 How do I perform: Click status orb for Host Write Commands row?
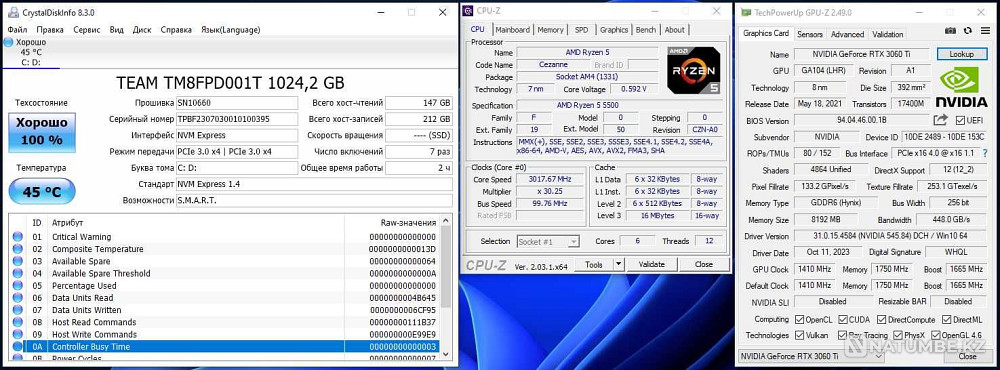click(18, 334)
